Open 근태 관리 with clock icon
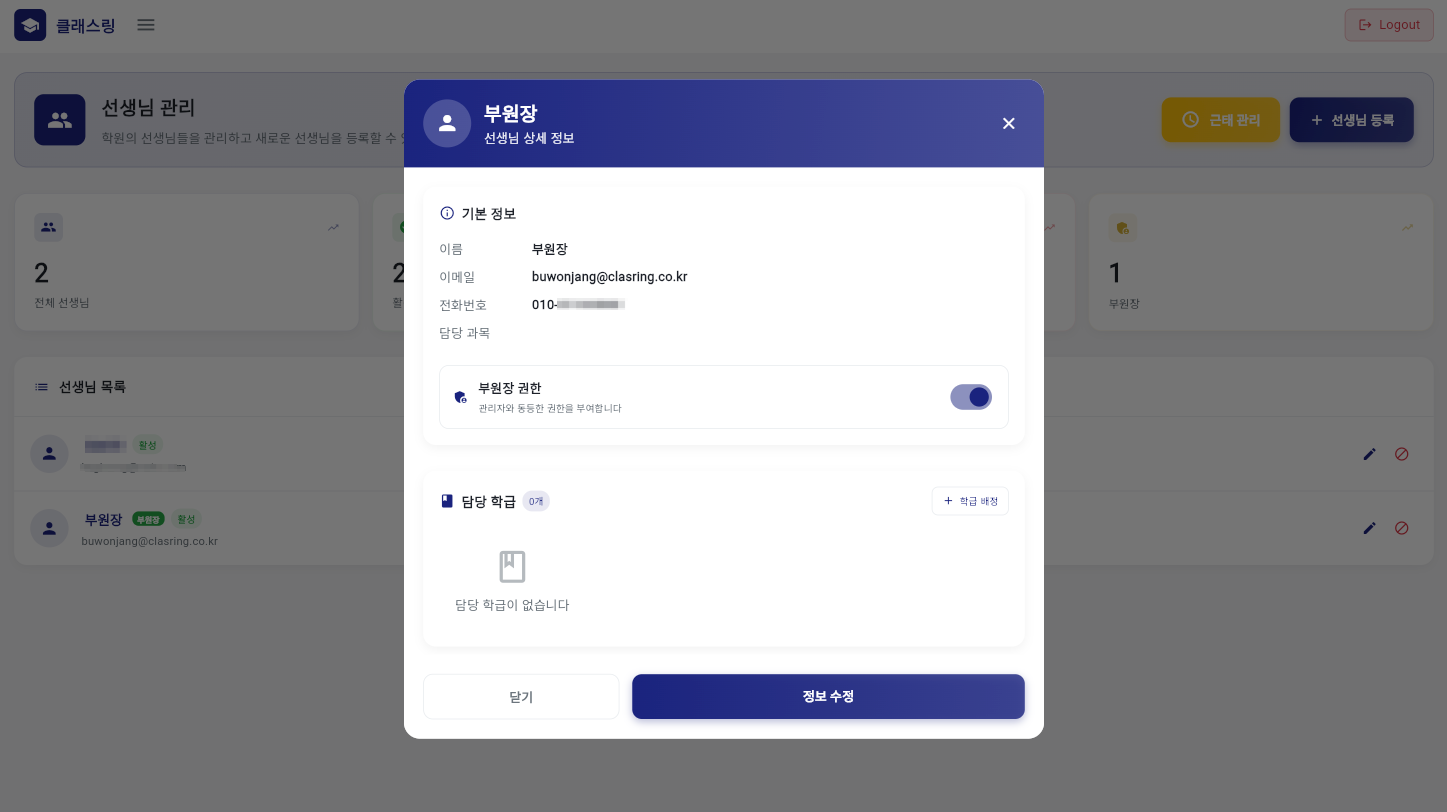Image resolution: width=1447 pixels, height=812 pixels. click(1221, 120)
